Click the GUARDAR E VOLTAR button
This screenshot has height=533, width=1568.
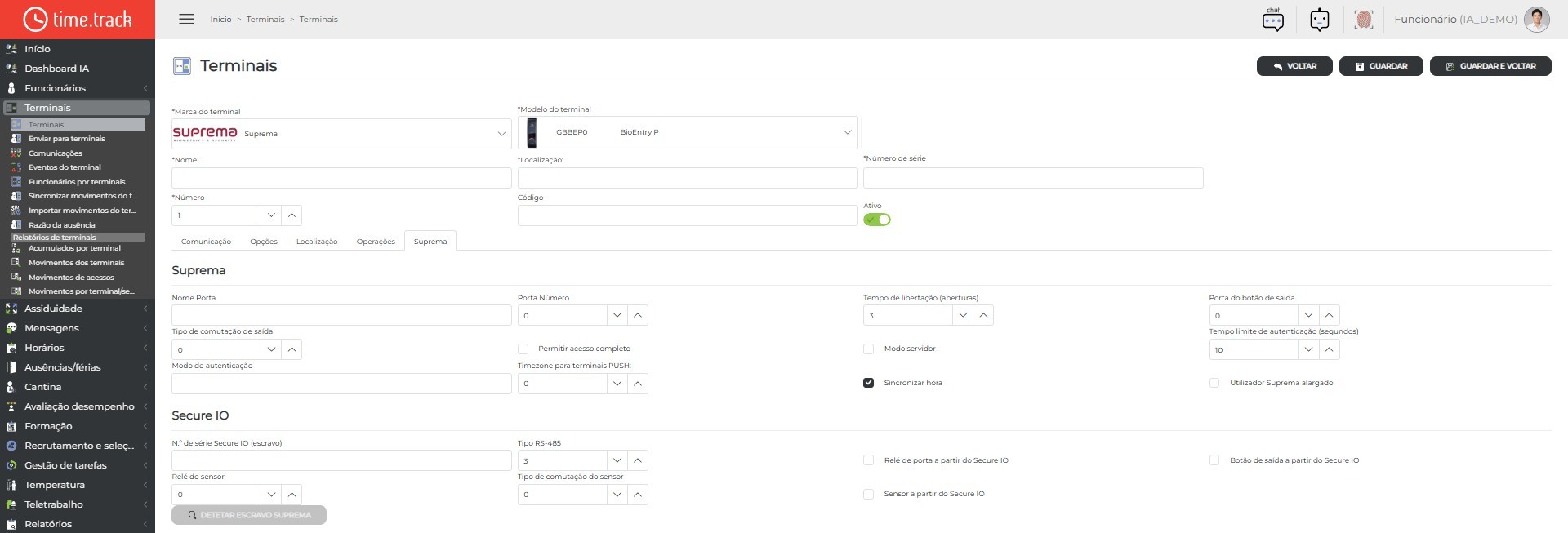coord(1490,66)
